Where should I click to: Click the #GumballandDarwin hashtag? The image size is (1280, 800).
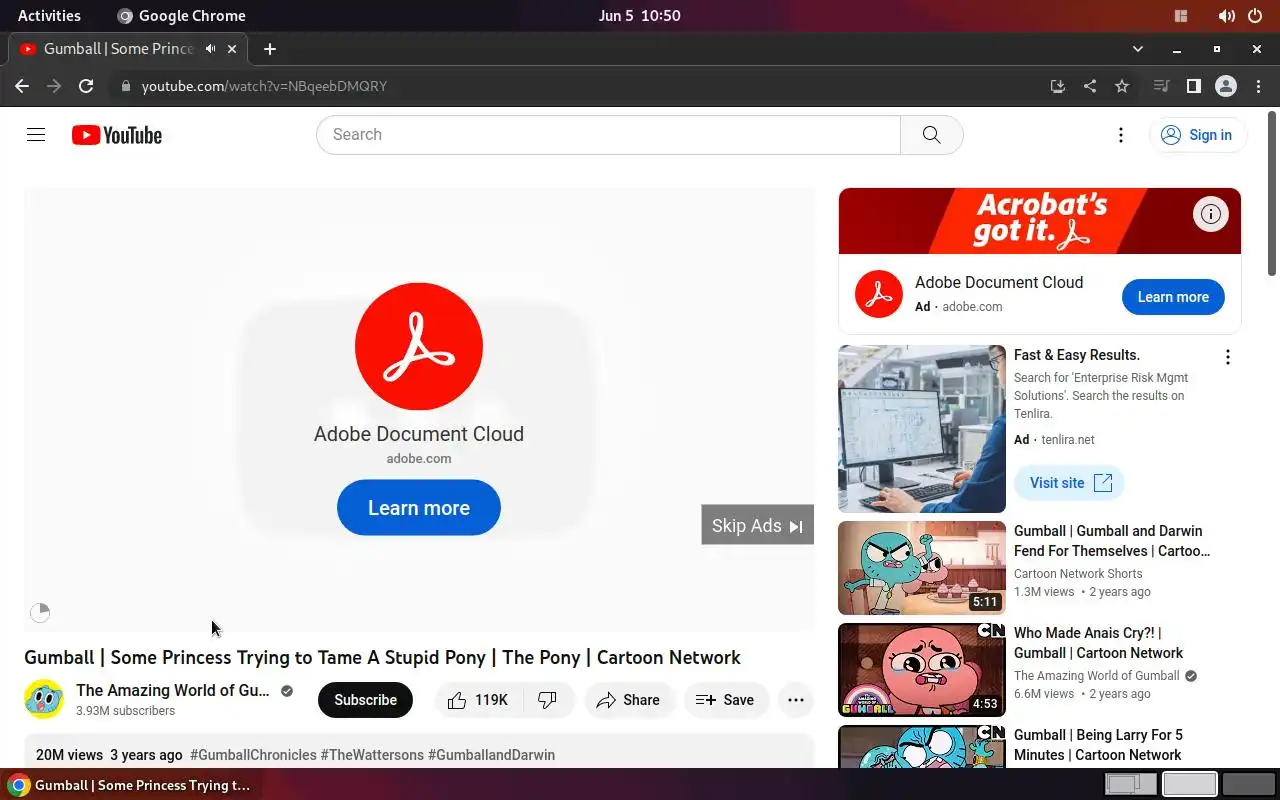[491, 755]
